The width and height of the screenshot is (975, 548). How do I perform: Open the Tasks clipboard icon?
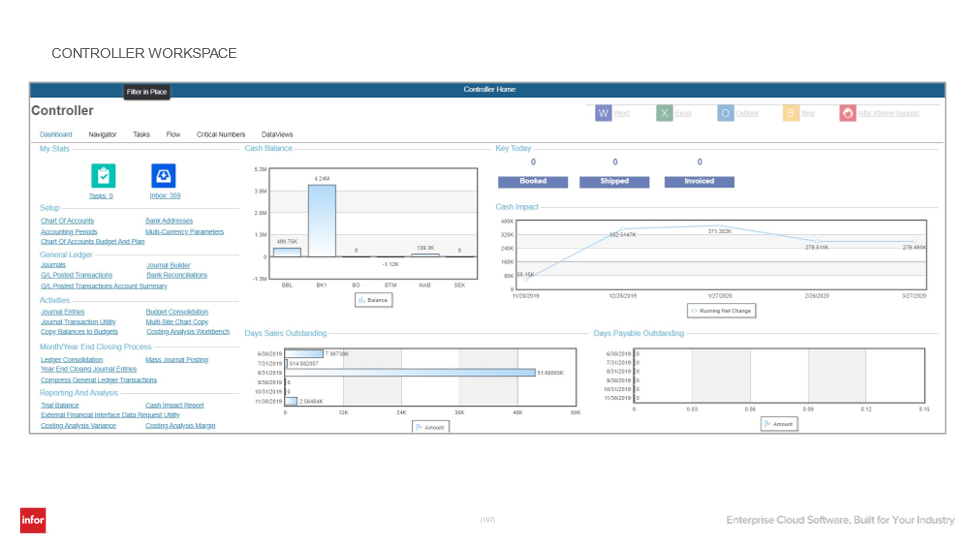point(103,176)
